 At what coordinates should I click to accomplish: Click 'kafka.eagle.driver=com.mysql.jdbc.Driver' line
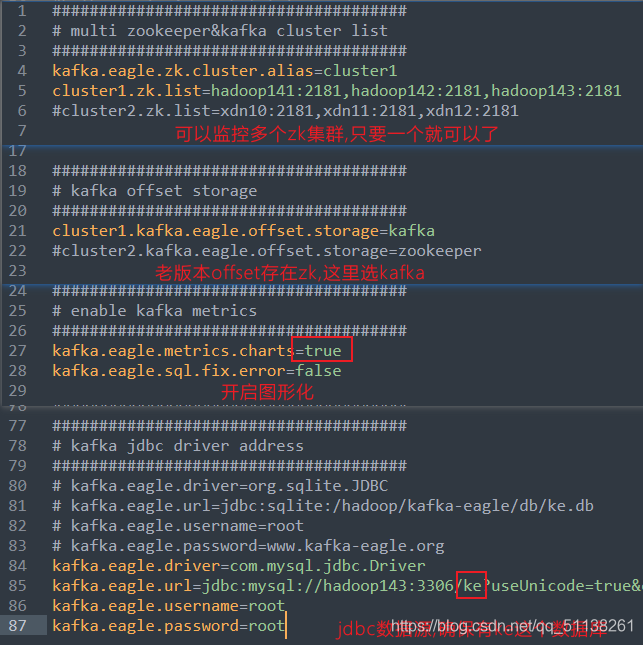click(239, 566)
